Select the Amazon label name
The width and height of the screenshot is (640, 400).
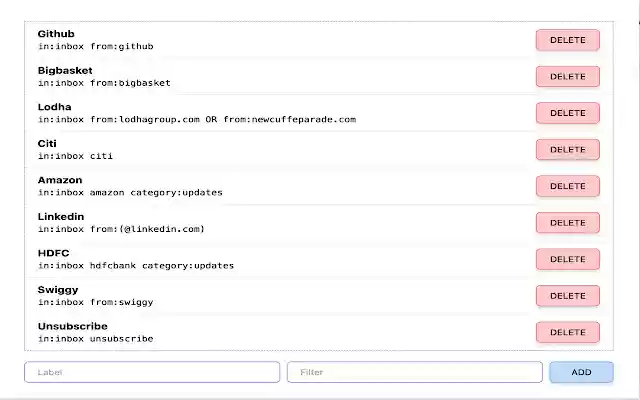(x=60, y=180)
